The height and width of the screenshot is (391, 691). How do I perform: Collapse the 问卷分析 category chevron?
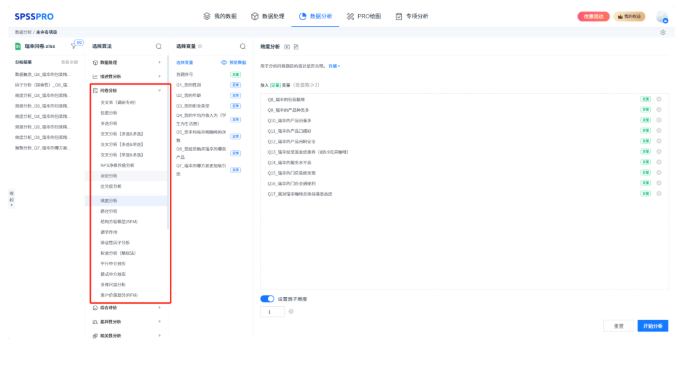click(x=160, y=90)
